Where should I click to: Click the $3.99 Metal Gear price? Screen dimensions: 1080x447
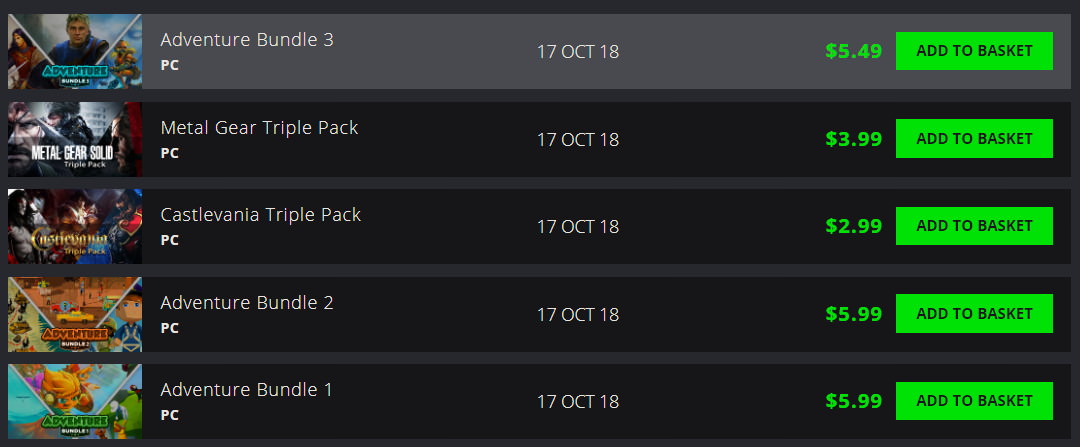(853, 139)
